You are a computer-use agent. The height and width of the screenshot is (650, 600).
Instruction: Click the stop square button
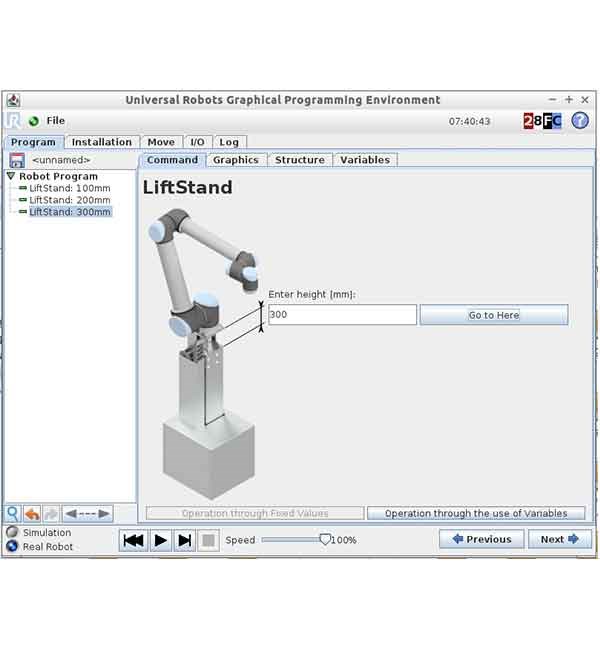pos(209,540)
